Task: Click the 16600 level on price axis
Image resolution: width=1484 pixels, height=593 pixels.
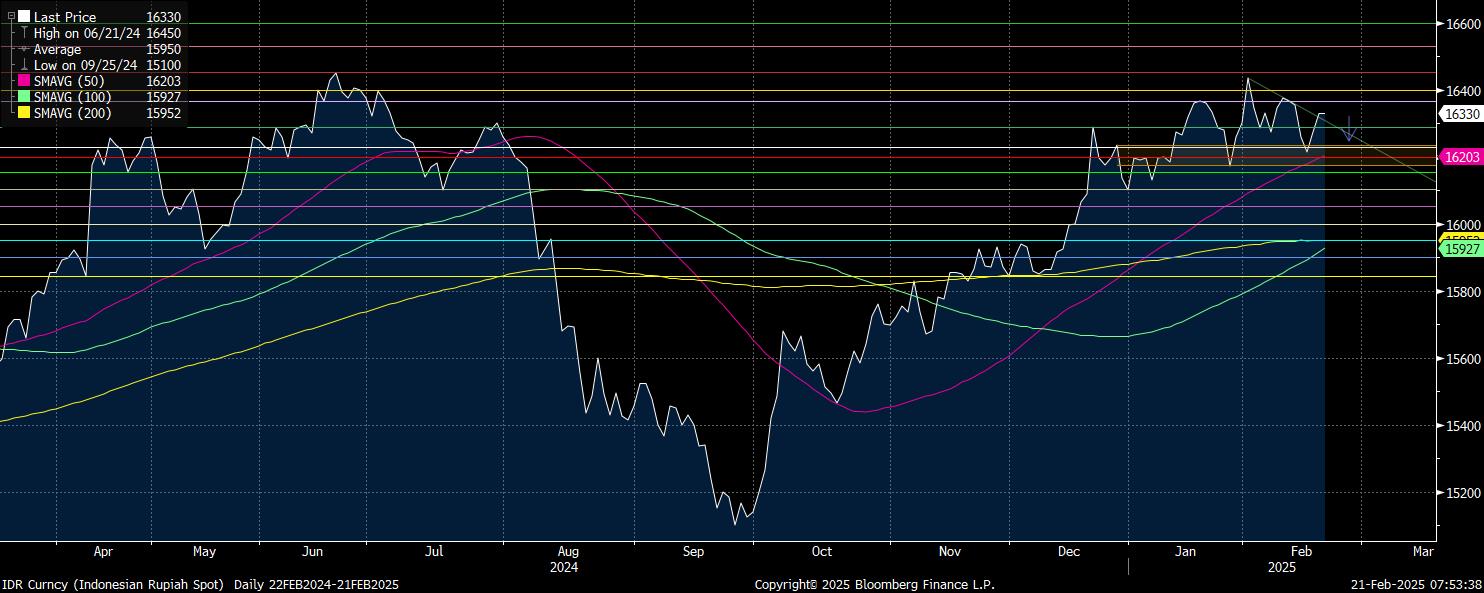Action: (1460, 23)
